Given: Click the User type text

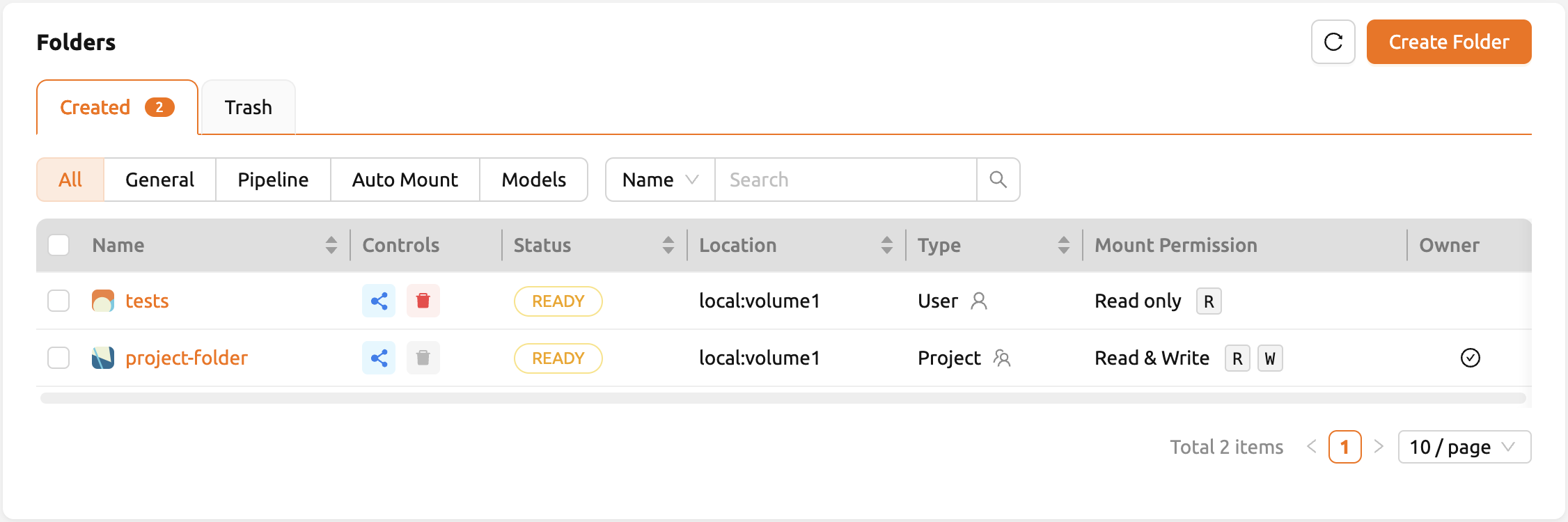Looking at the screenshot, I should [938, 301].
